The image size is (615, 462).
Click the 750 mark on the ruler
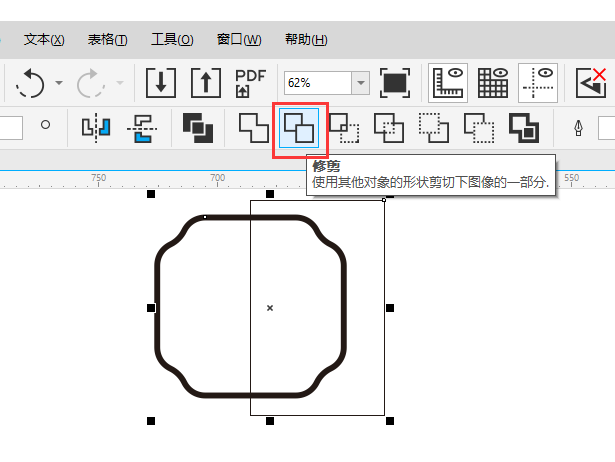tap(98, 178)
